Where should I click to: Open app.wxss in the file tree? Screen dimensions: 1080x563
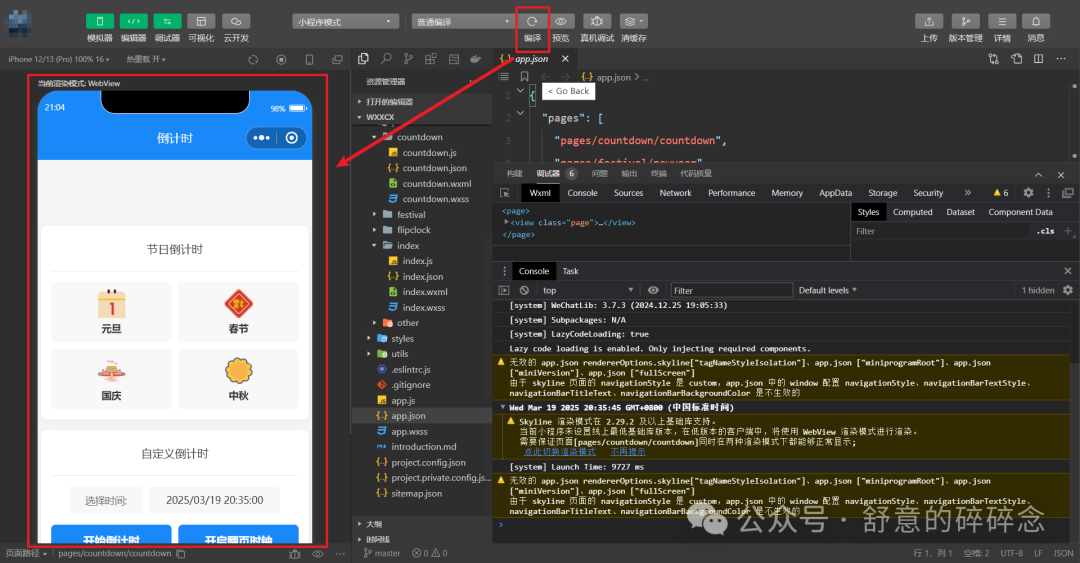pyautogui.click(x=409, y=431)
